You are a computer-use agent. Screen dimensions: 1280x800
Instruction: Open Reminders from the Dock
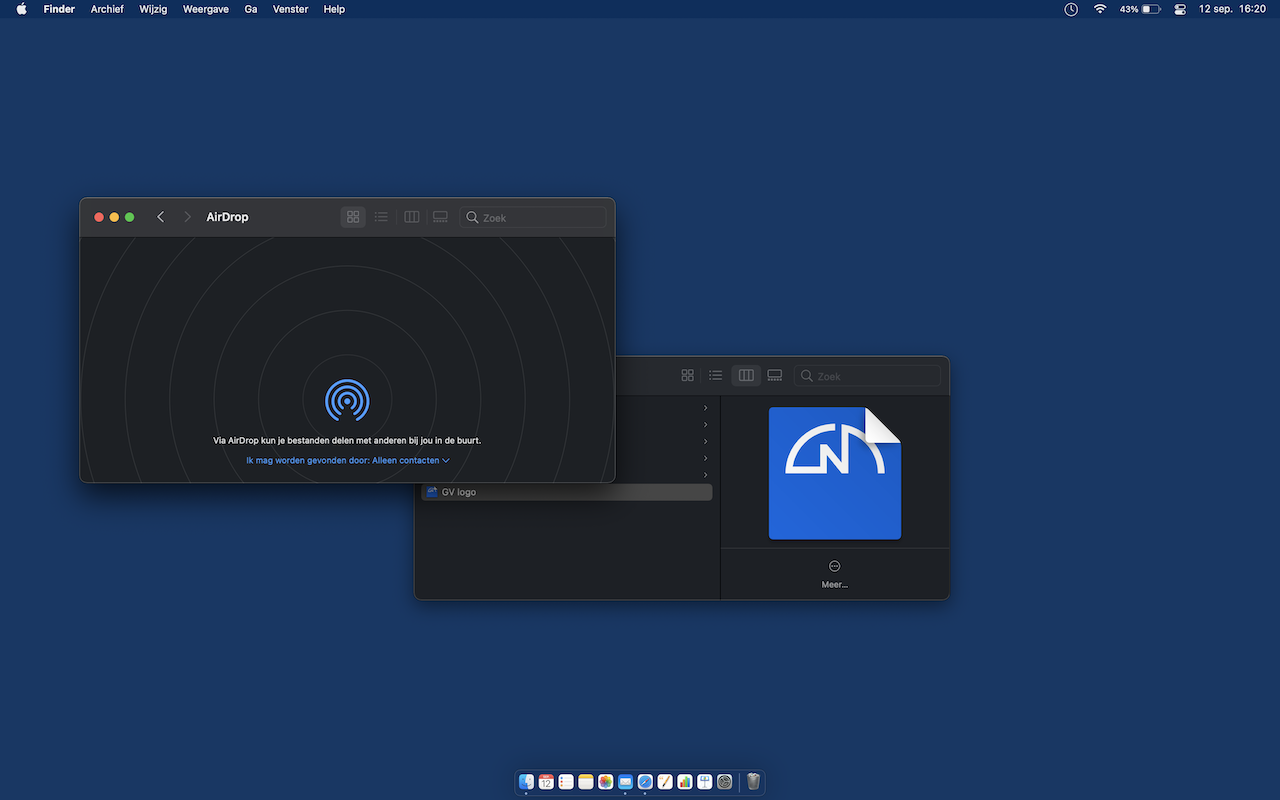[566, 782]
